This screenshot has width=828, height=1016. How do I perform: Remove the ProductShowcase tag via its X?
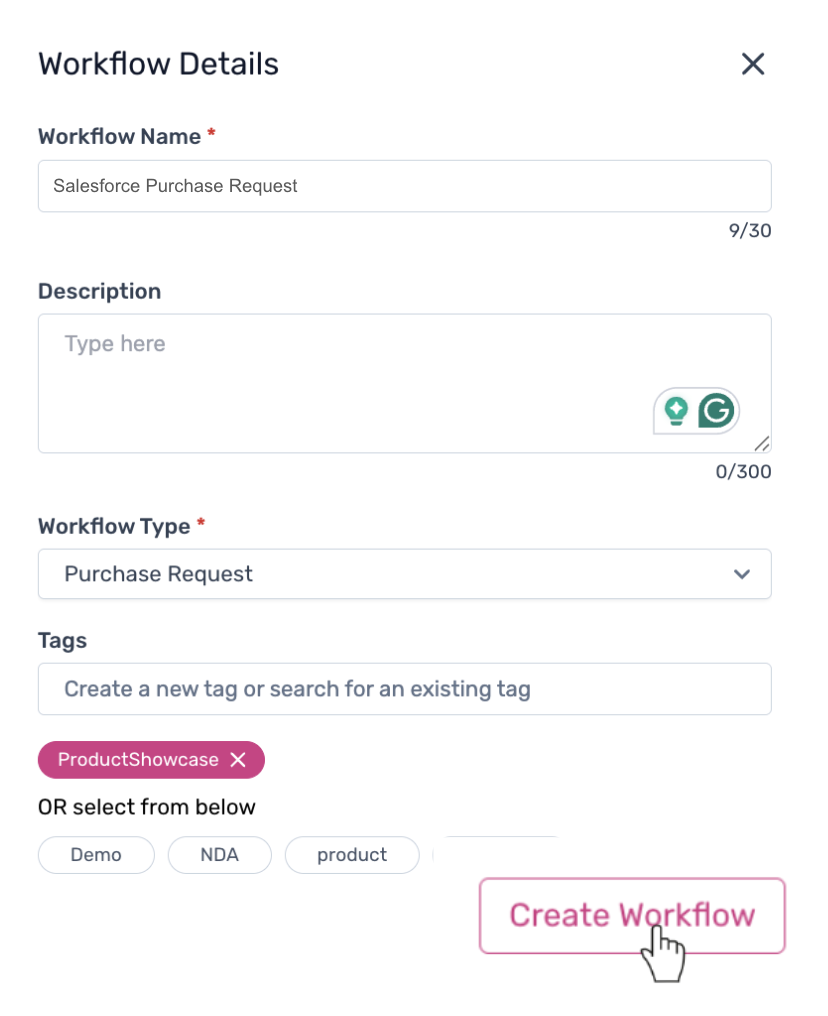coord(238,760)
